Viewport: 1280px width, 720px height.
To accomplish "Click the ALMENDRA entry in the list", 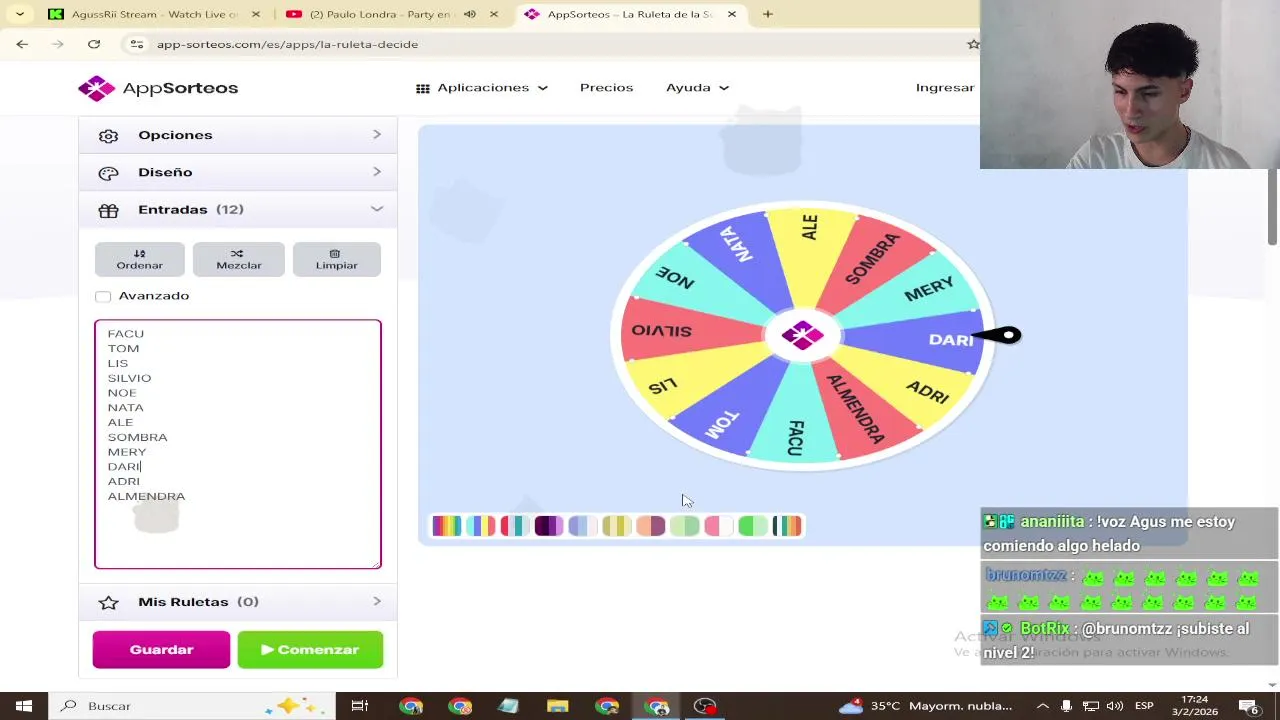I will click(x=146, y=496).
